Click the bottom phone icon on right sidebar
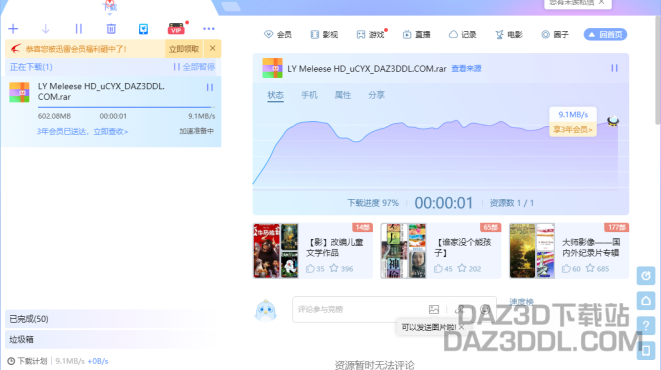The height and width of the screenshot is (370, 661). [646, 351]
